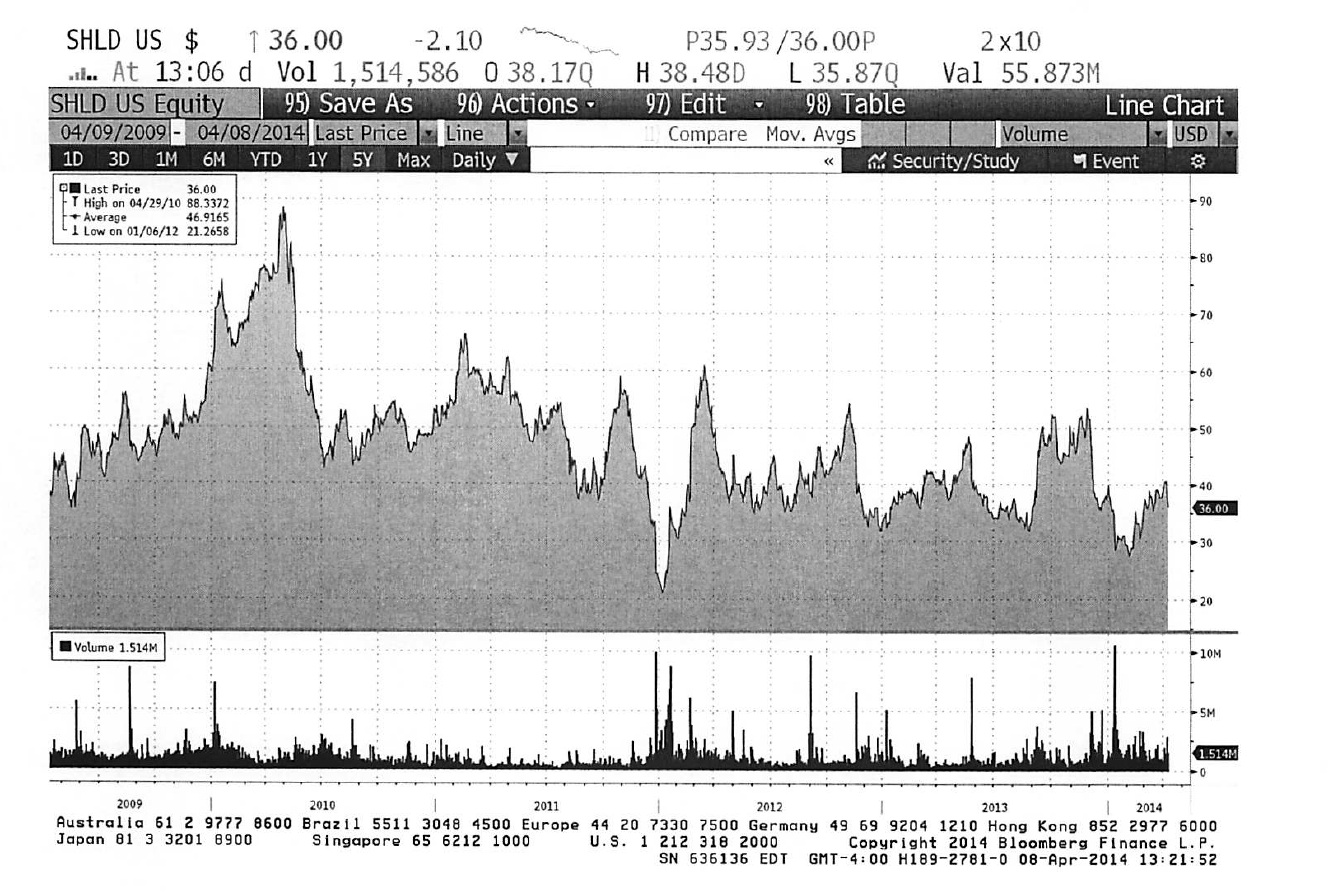Click the 95) Save As button

[x=347, y=105]
